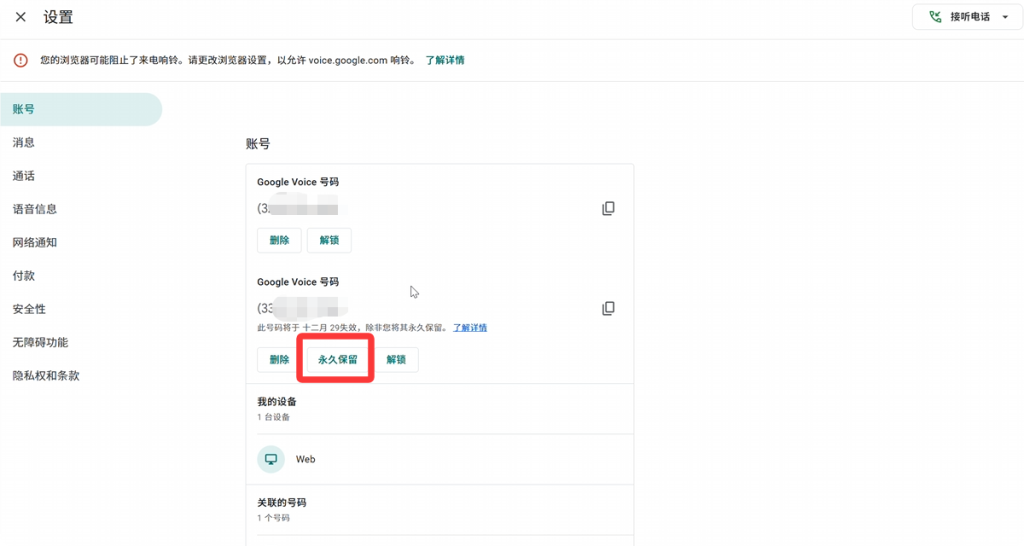This screenshot has height=546, width=1024.
Task: Navigate to 付款 section
Action: point(24,276)
